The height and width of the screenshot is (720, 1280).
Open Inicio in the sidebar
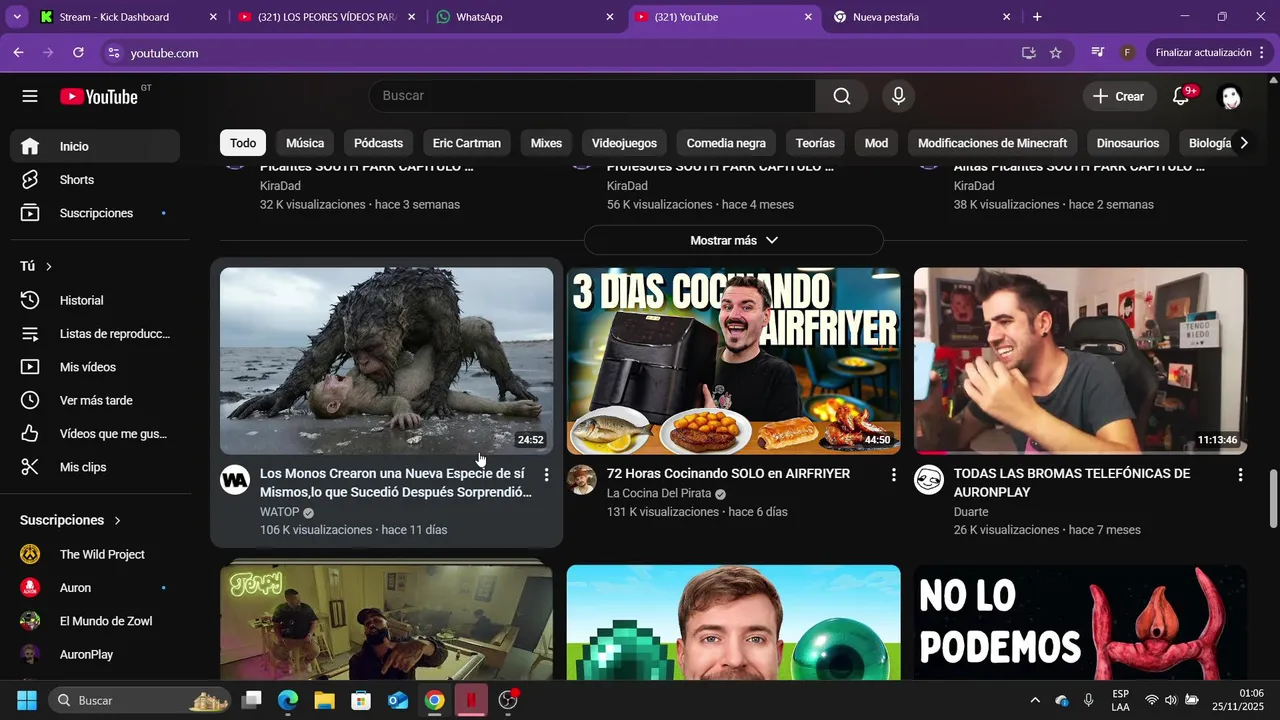coord(95,146)
